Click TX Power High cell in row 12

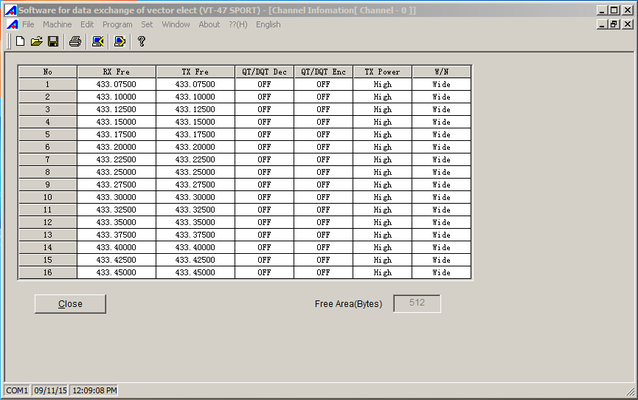tap(382, 222)
